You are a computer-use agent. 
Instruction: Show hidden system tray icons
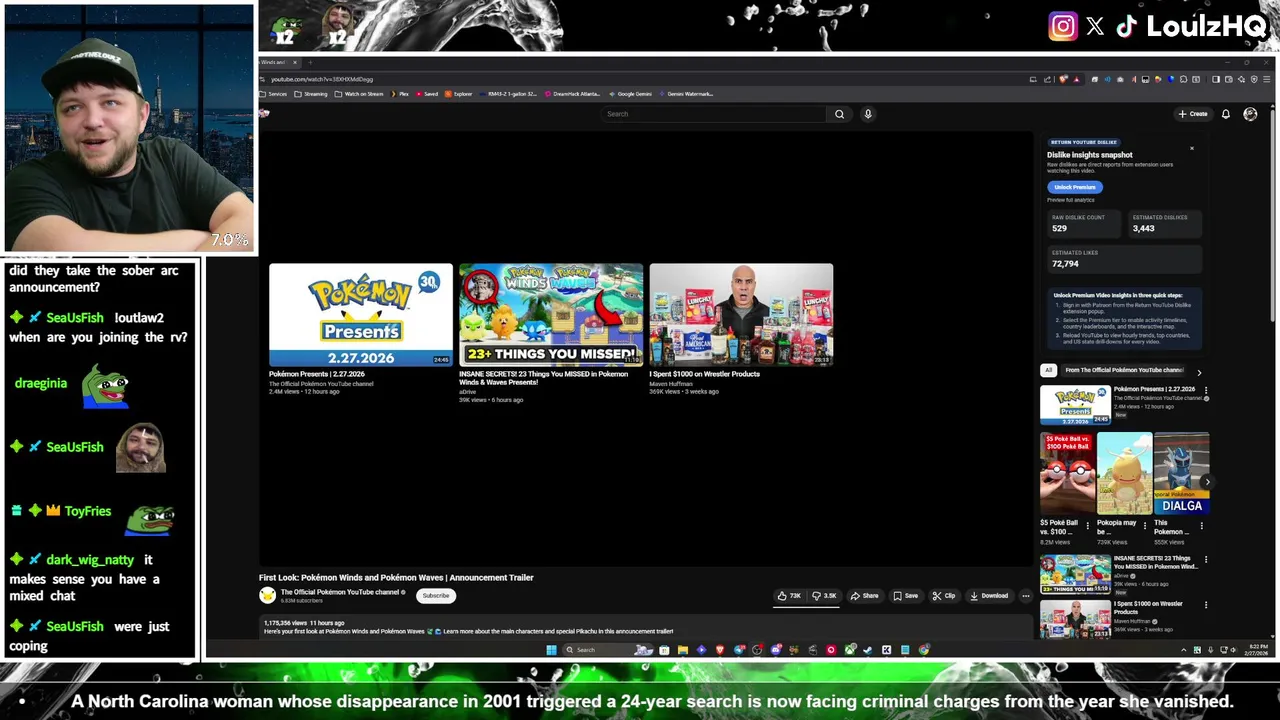coord(1184,650)
